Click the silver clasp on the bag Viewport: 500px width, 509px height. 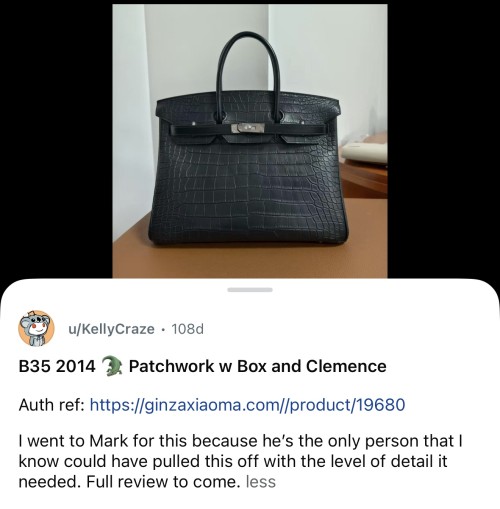pos(248,128)
